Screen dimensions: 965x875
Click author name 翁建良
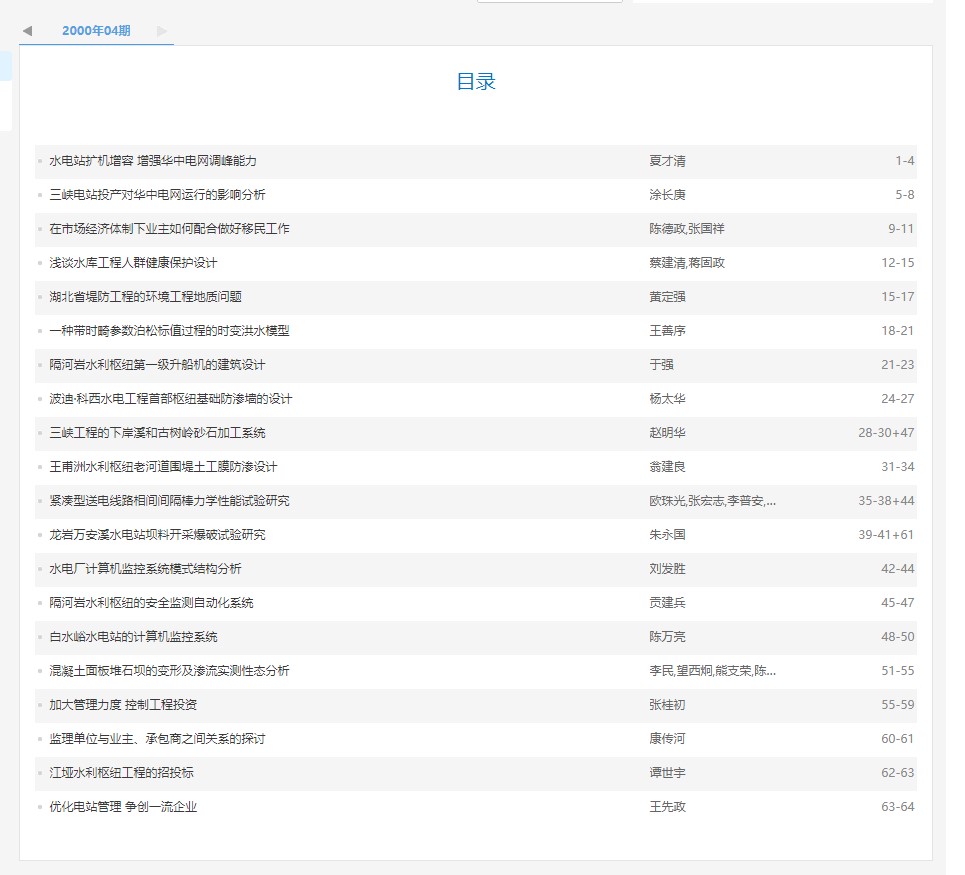pos(667,467)
